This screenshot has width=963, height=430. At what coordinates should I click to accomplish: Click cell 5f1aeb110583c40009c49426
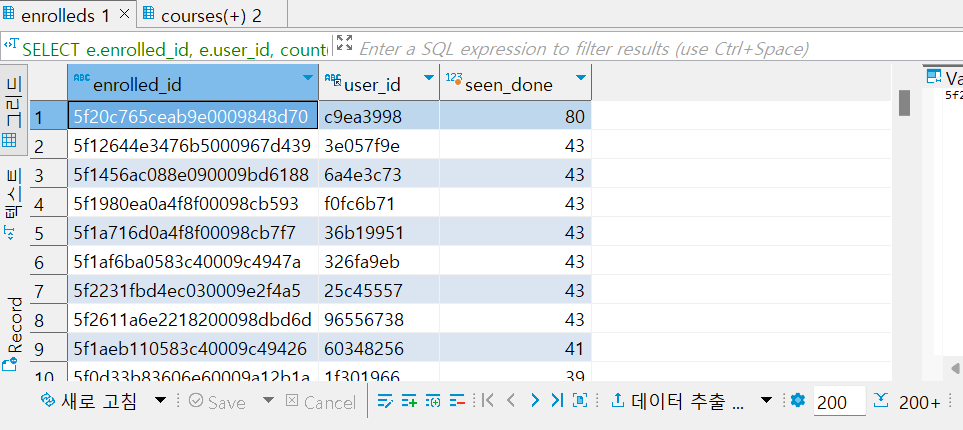(193, 349)
